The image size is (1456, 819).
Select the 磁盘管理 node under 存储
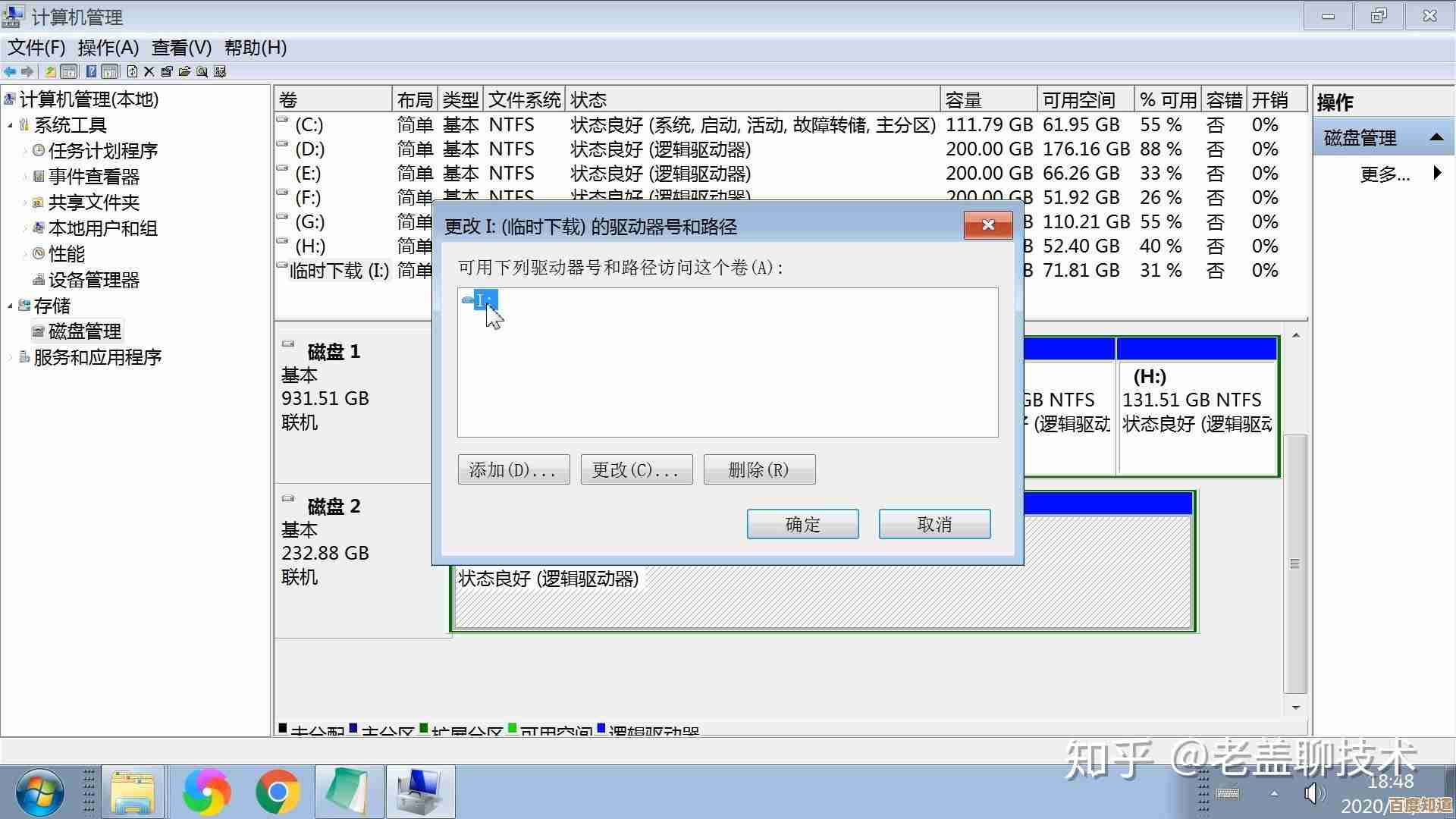83,331
